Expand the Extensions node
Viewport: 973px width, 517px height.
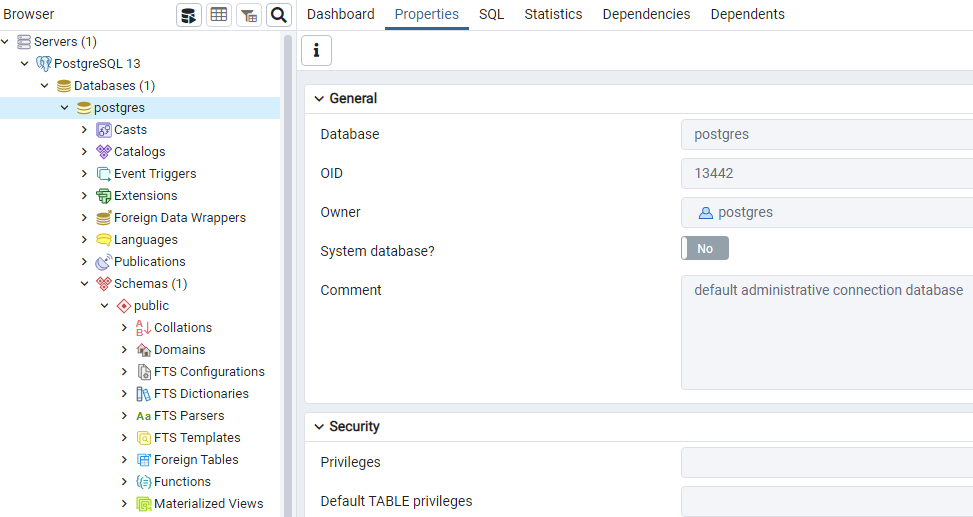(84, 196)
